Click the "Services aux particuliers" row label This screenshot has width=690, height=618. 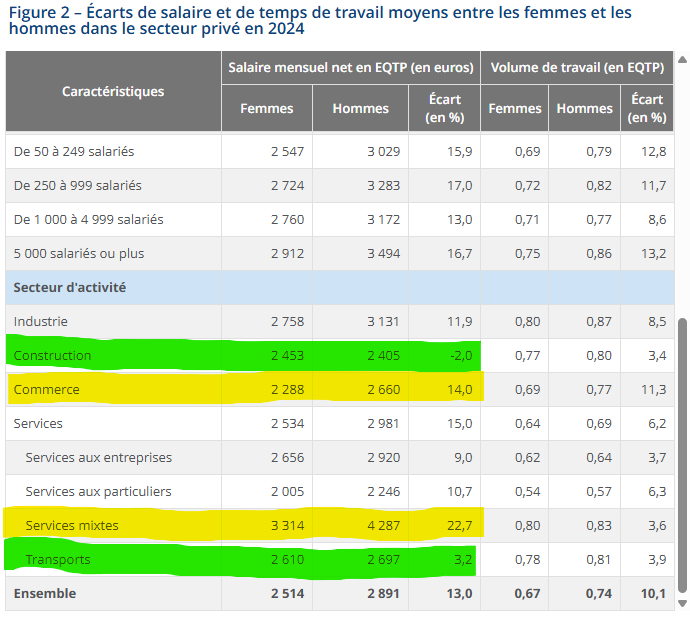(98, 491)
